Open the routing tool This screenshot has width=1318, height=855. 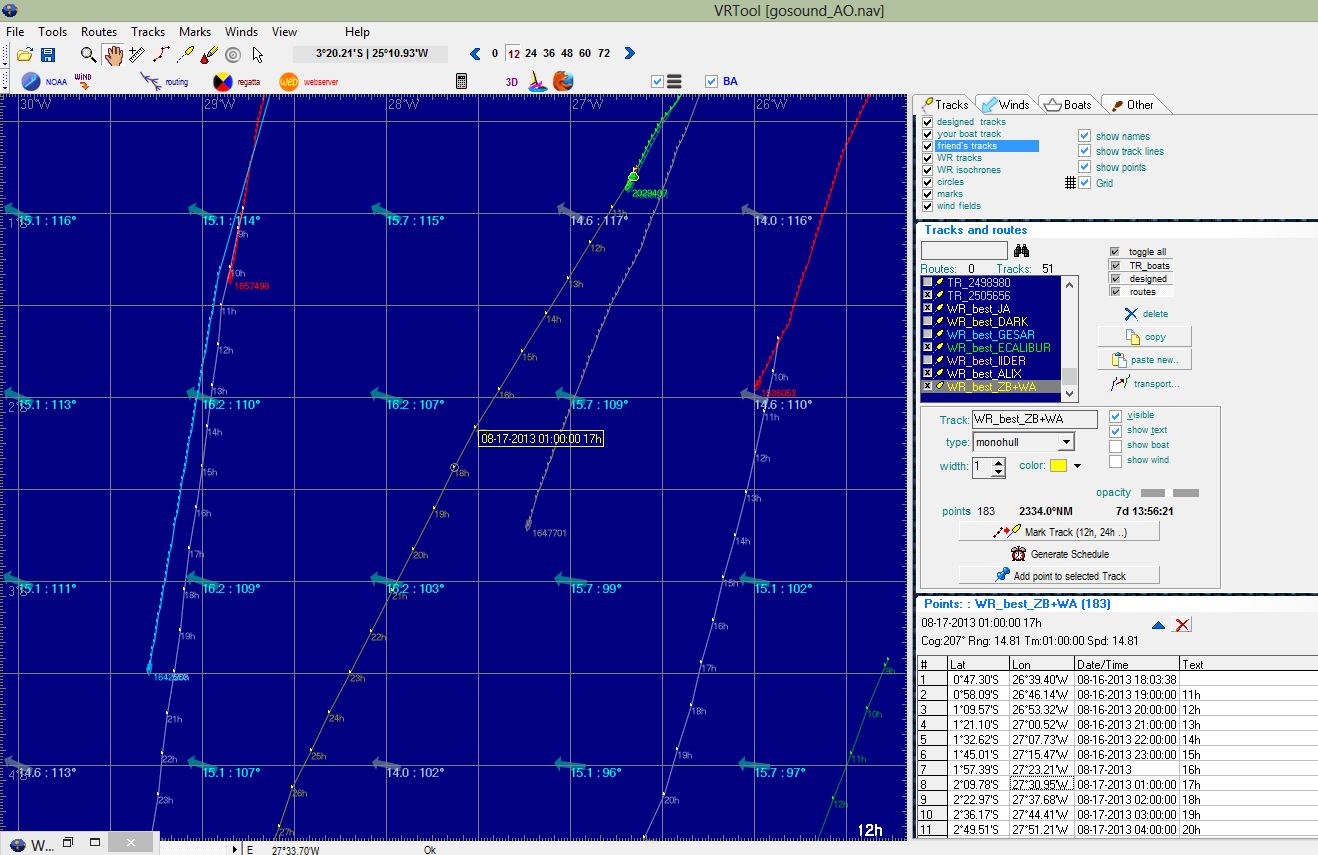(164, 81)
